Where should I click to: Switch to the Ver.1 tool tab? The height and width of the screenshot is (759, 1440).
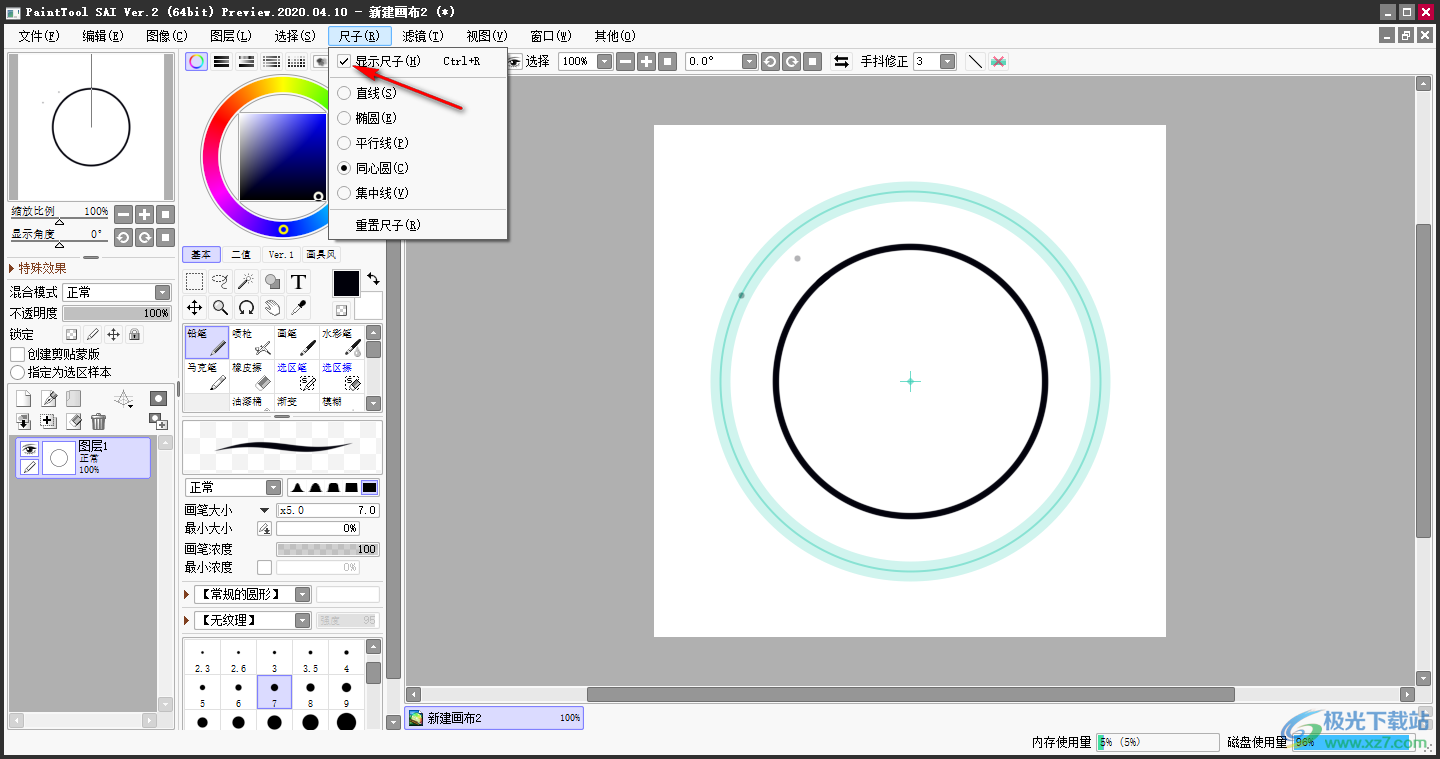[x=281, y=254]
